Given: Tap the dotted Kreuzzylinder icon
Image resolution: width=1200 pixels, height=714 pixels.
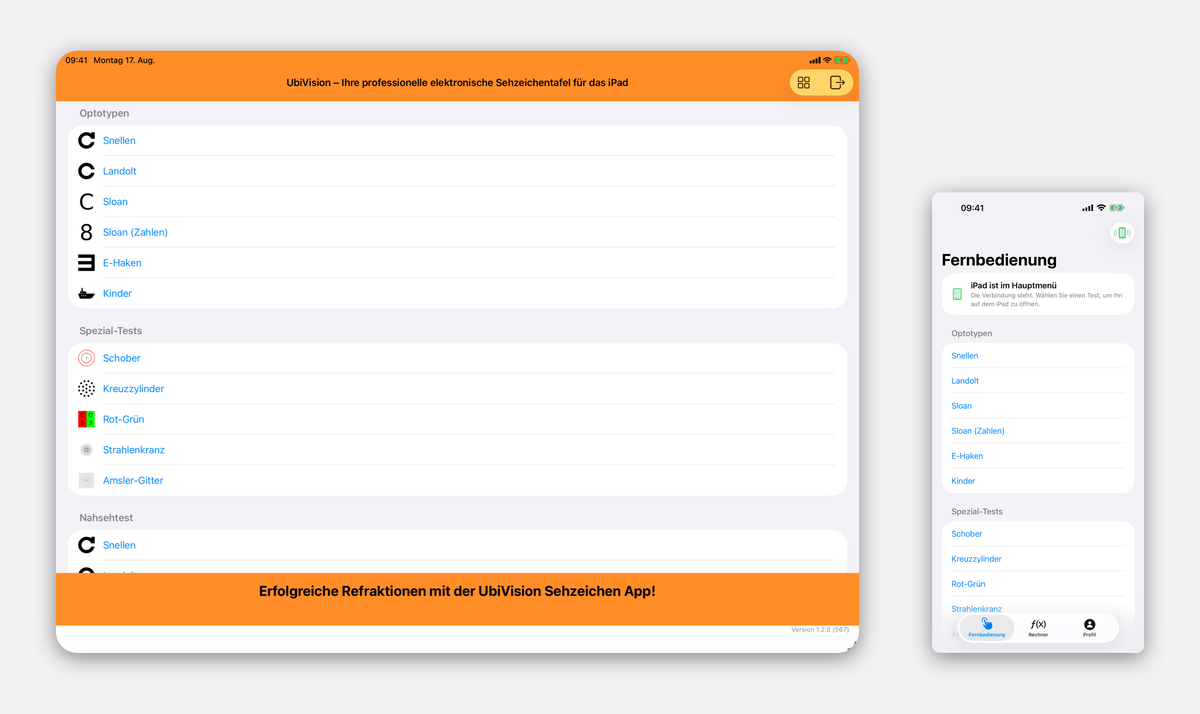Looking at the screenshot, I should (x=87, y=389).
